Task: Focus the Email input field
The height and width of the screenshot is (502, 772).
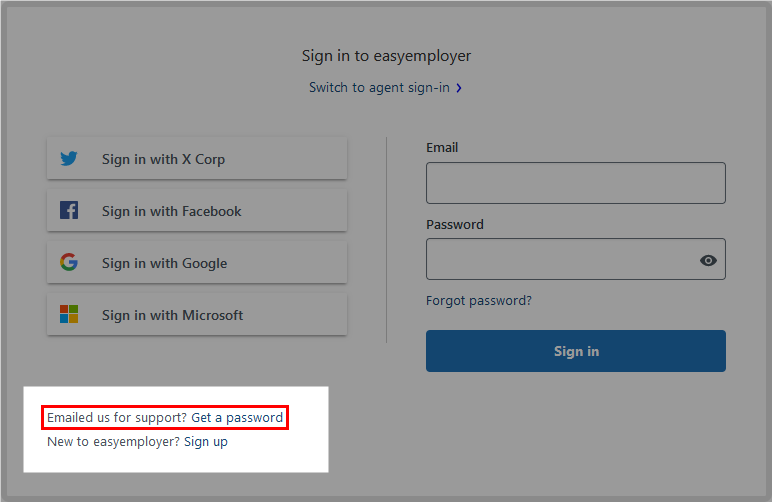Action: coord(576,183)
